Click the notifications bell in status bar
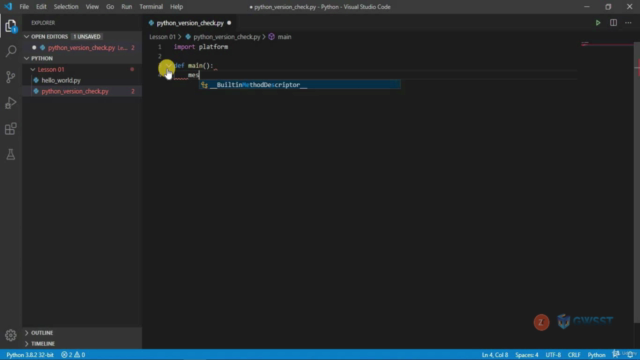This screenshot has width=640, height=360. coord(630,354)
